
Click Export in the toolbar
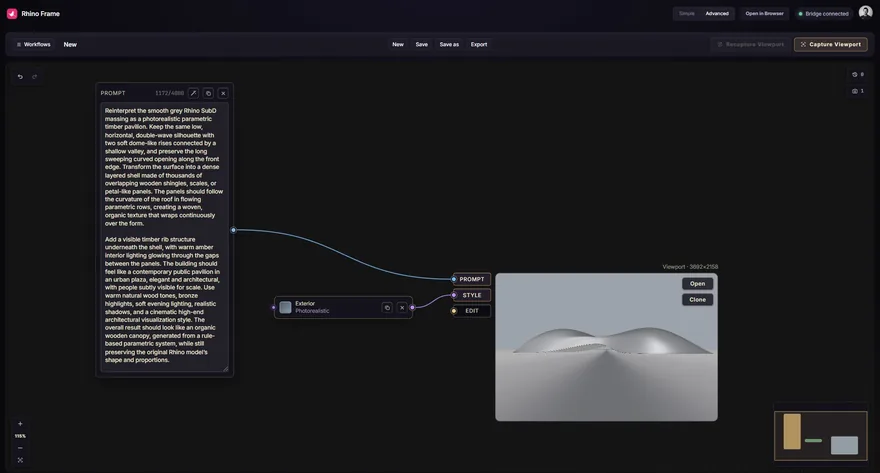tap(479, 44)
